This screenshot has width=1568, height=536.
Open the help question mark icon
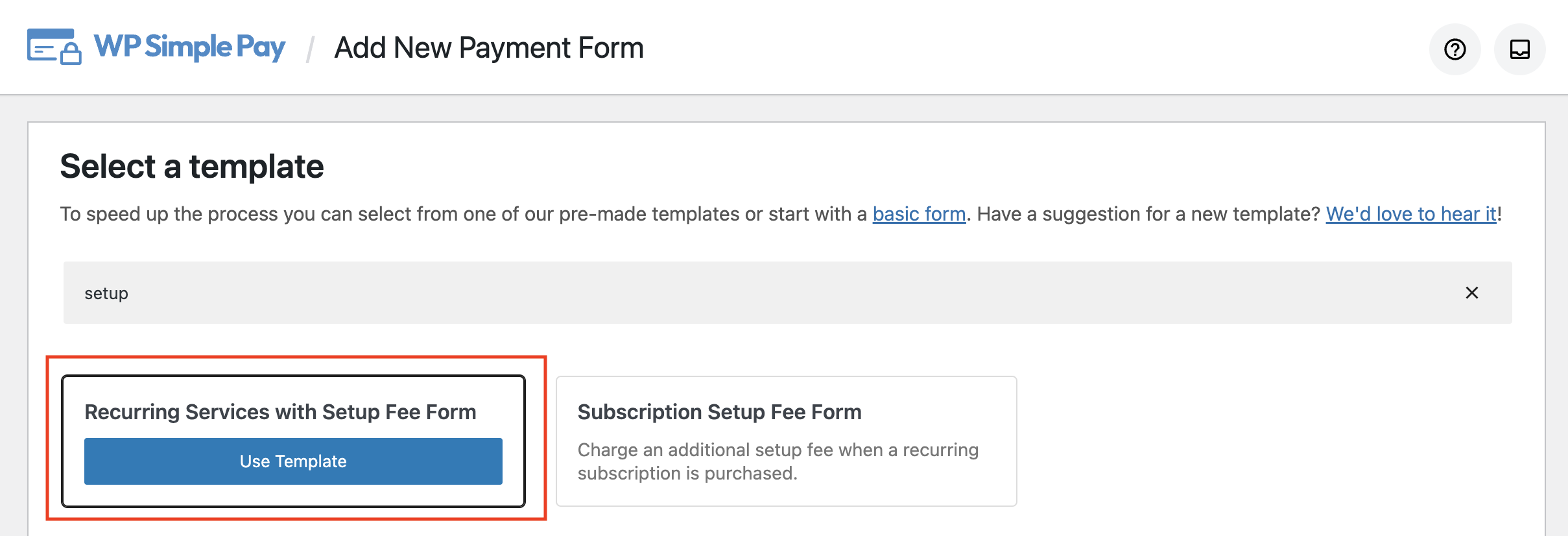(x=1455, y=49)
